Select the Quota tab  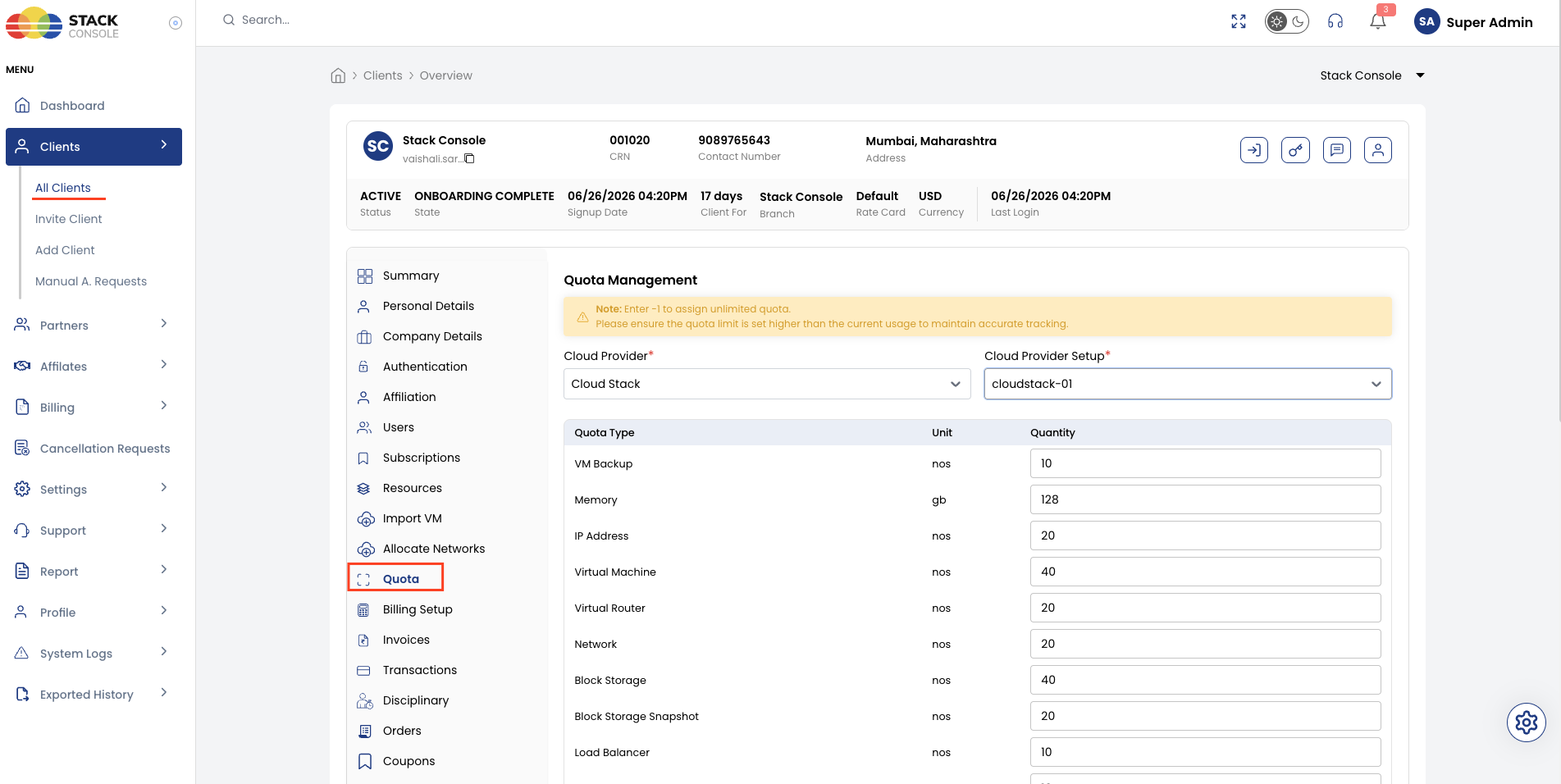tap(395, 577)
